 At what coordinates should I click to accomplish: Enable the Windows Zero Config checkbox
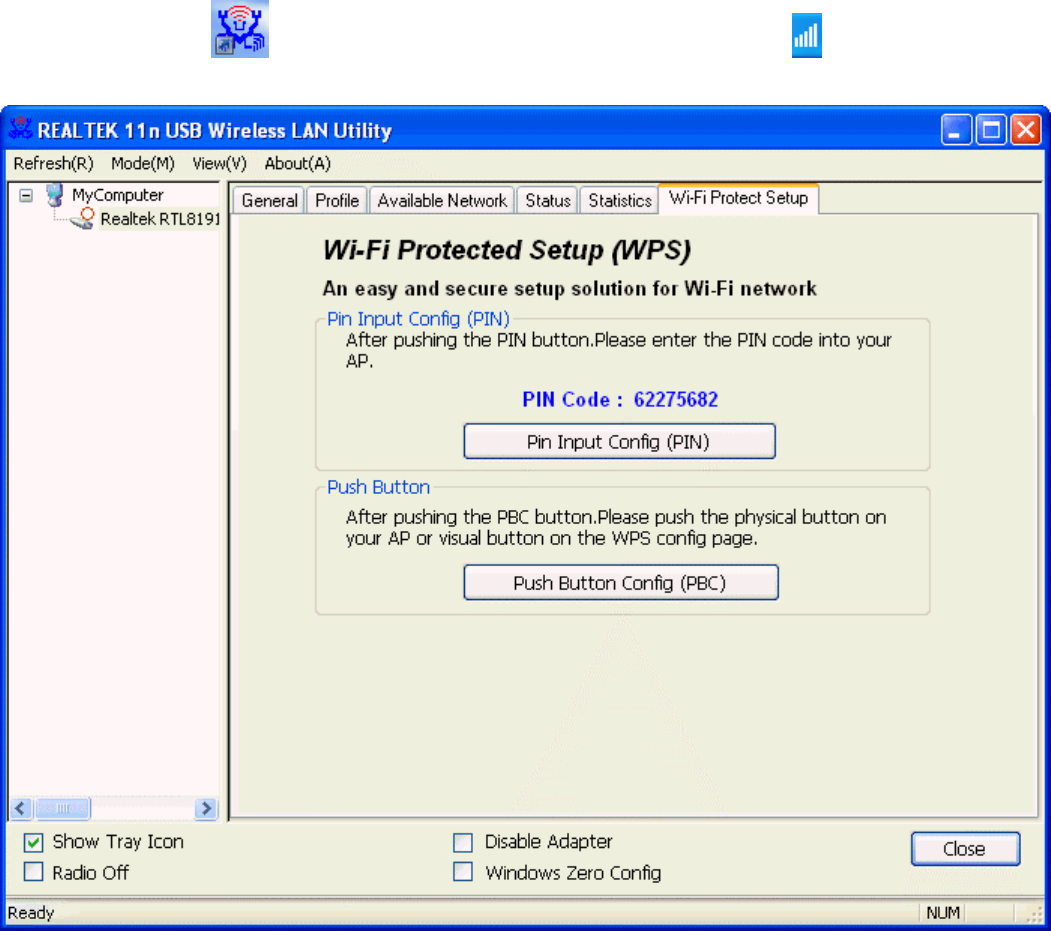(462, 872)
